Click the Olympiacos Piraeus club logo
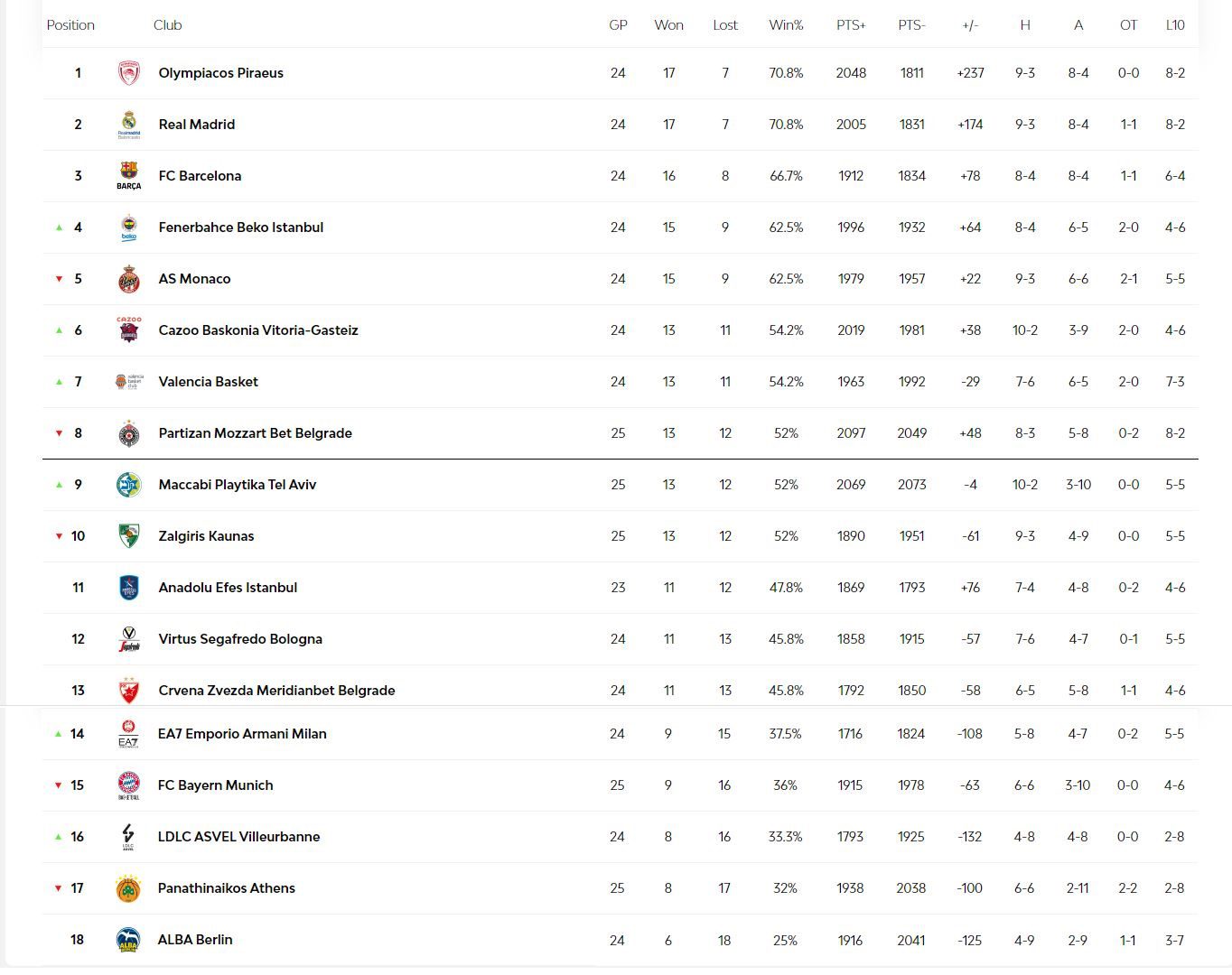Image resolution: width=1232 pixels, height=975 pixels. 128,73
